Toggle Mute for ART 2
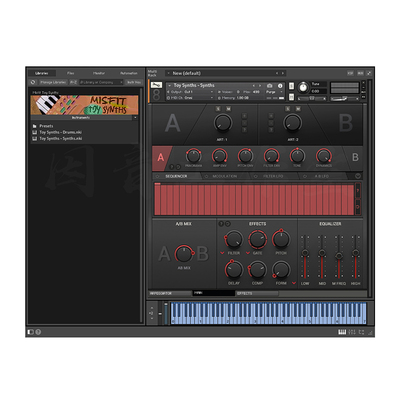 coord(298,109)
